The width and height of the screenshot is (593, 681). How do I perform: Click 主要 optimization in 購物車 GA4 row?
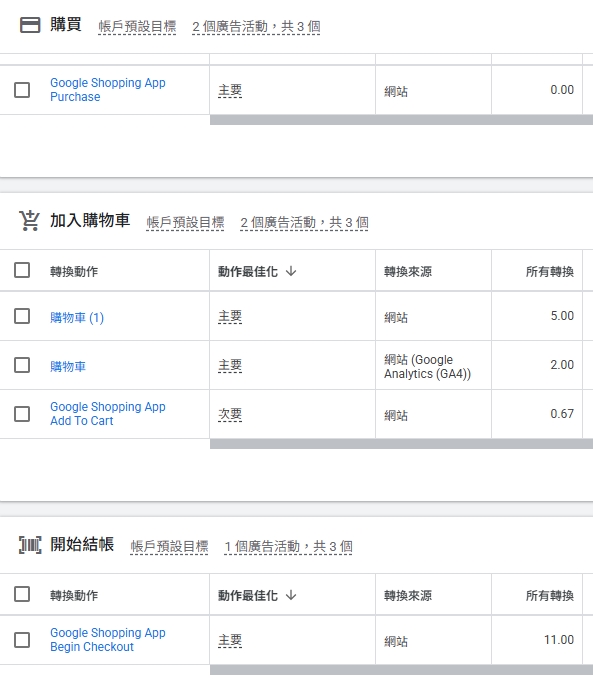tap(230, 365)
